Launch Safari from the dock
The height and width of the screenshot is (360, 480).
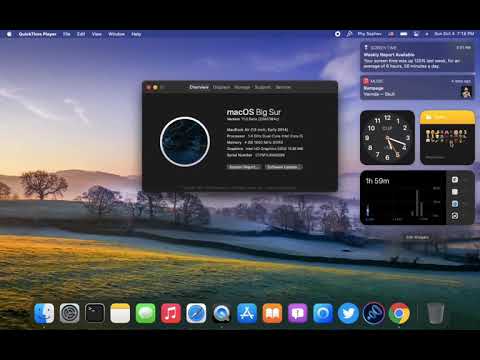coord(196,313)
